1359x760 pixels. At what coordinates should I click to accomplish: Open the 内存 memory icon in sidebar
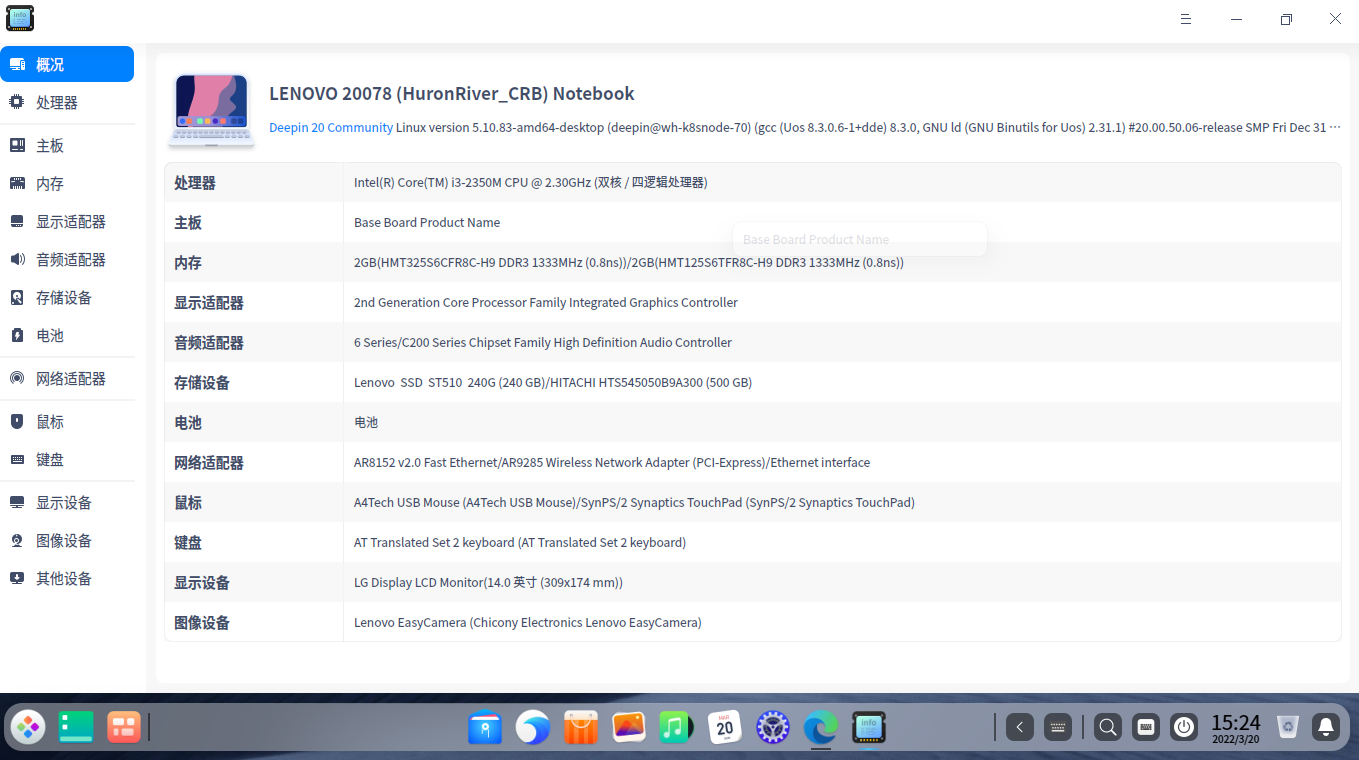tap(17, 184)
